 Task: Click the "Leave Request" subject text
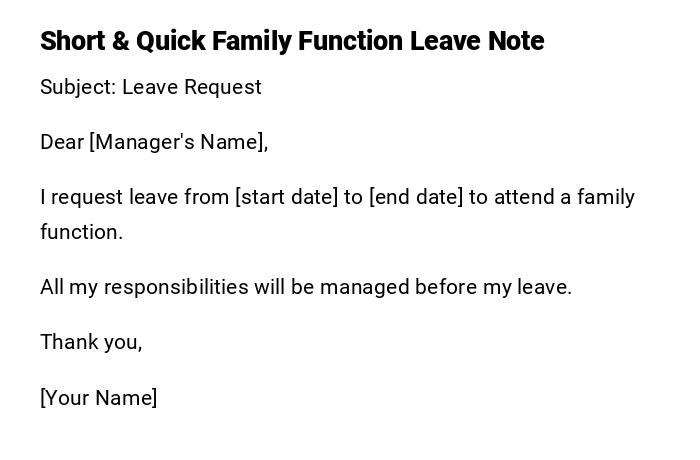click(192, 87)
